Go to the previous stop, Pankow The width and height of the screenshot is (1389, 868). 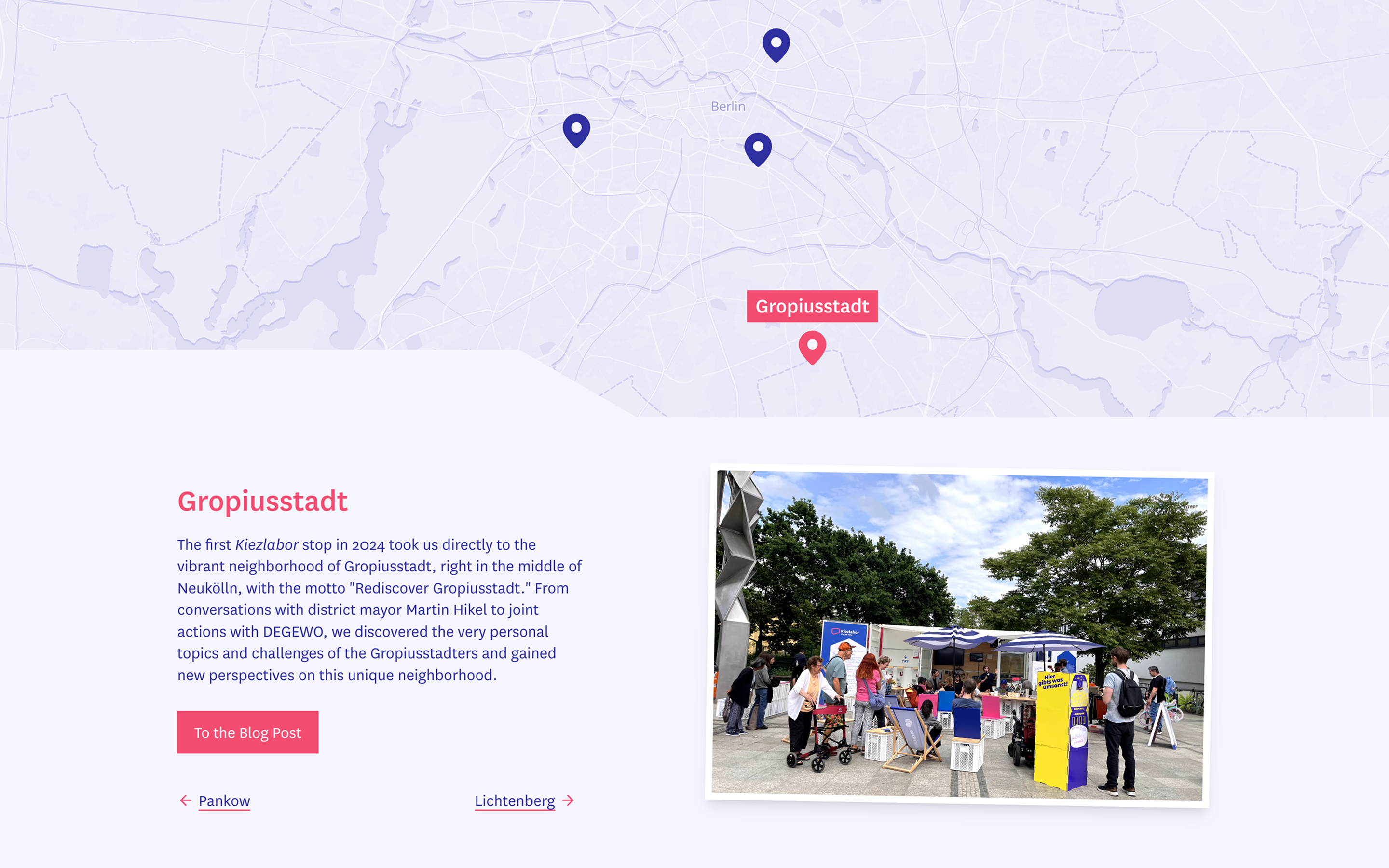224,800
